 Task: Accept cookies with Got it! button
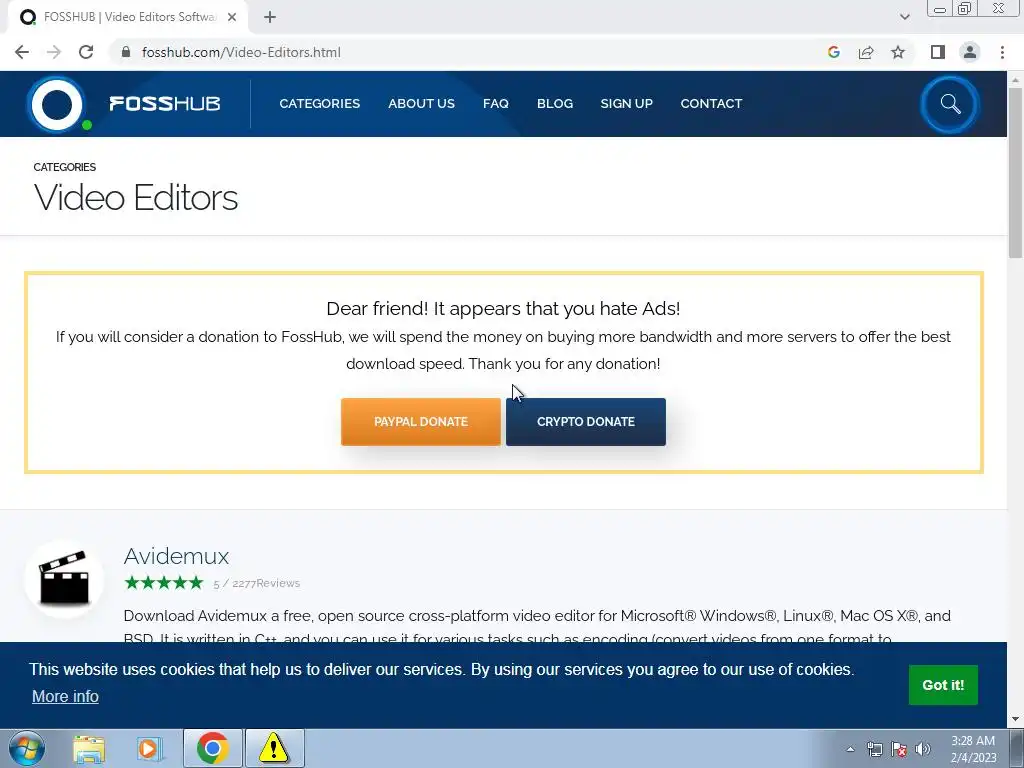point(943,685)
